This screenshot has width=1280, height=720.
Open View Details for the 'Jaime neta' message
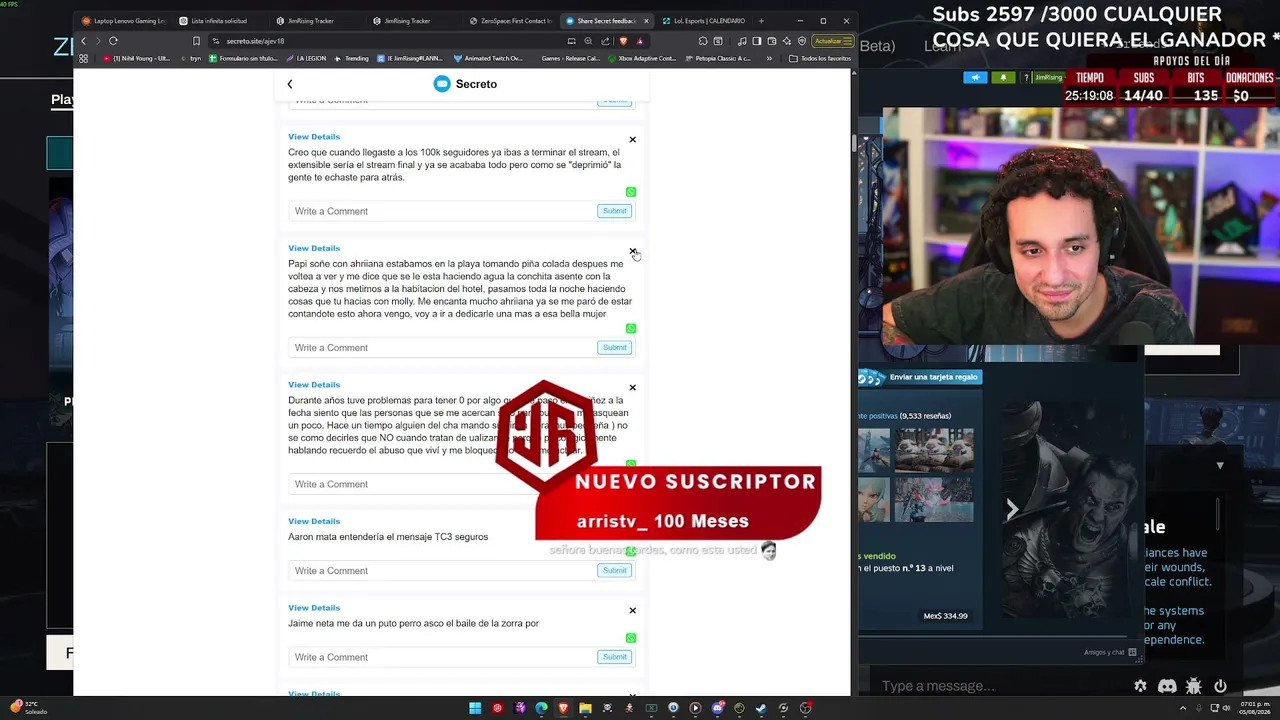coord(314,608)
